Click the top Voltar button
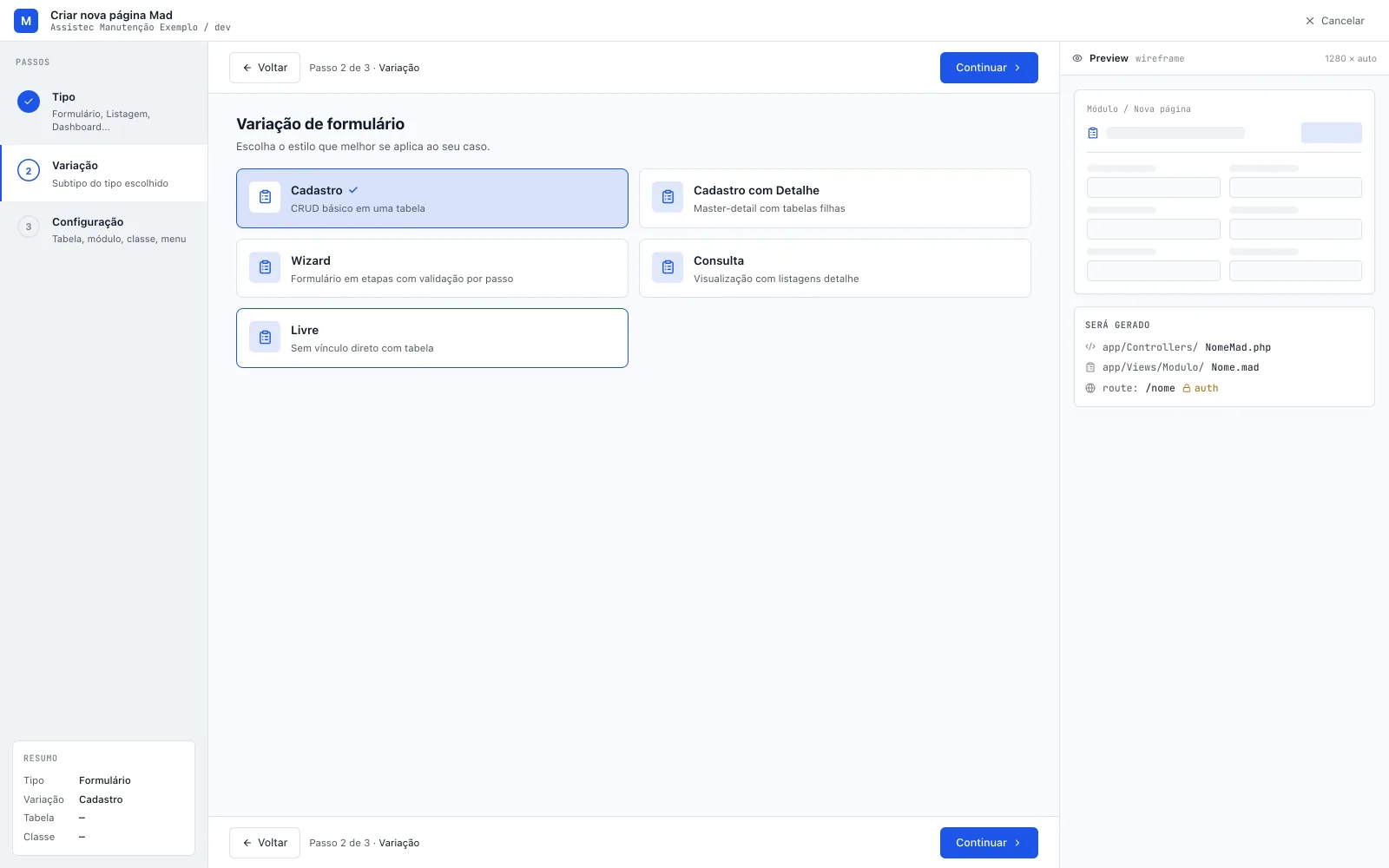 (x=265, y=68)
